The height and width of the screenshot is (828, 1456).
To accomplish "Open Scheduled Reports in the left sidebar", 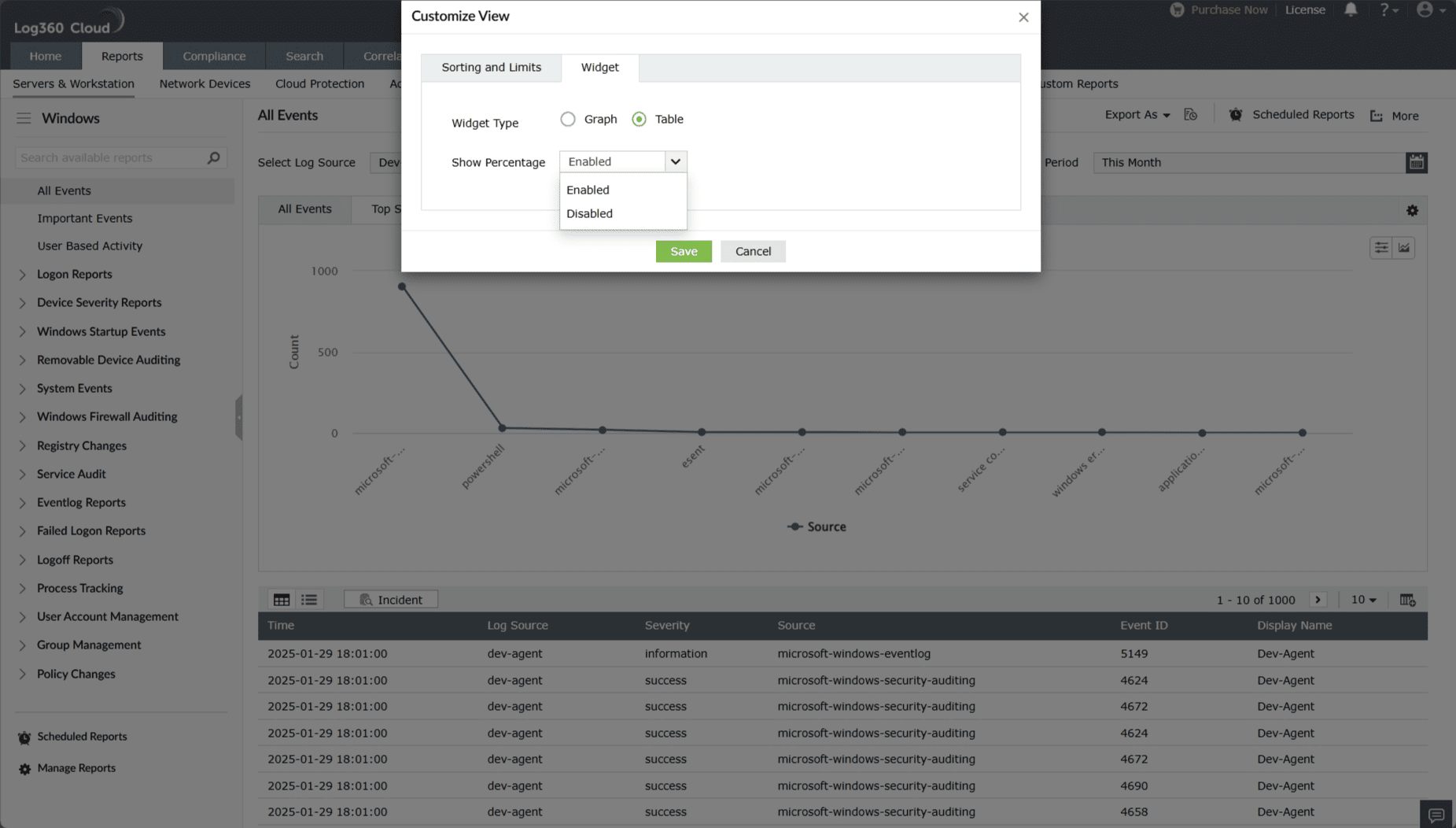I will (82, 737).
